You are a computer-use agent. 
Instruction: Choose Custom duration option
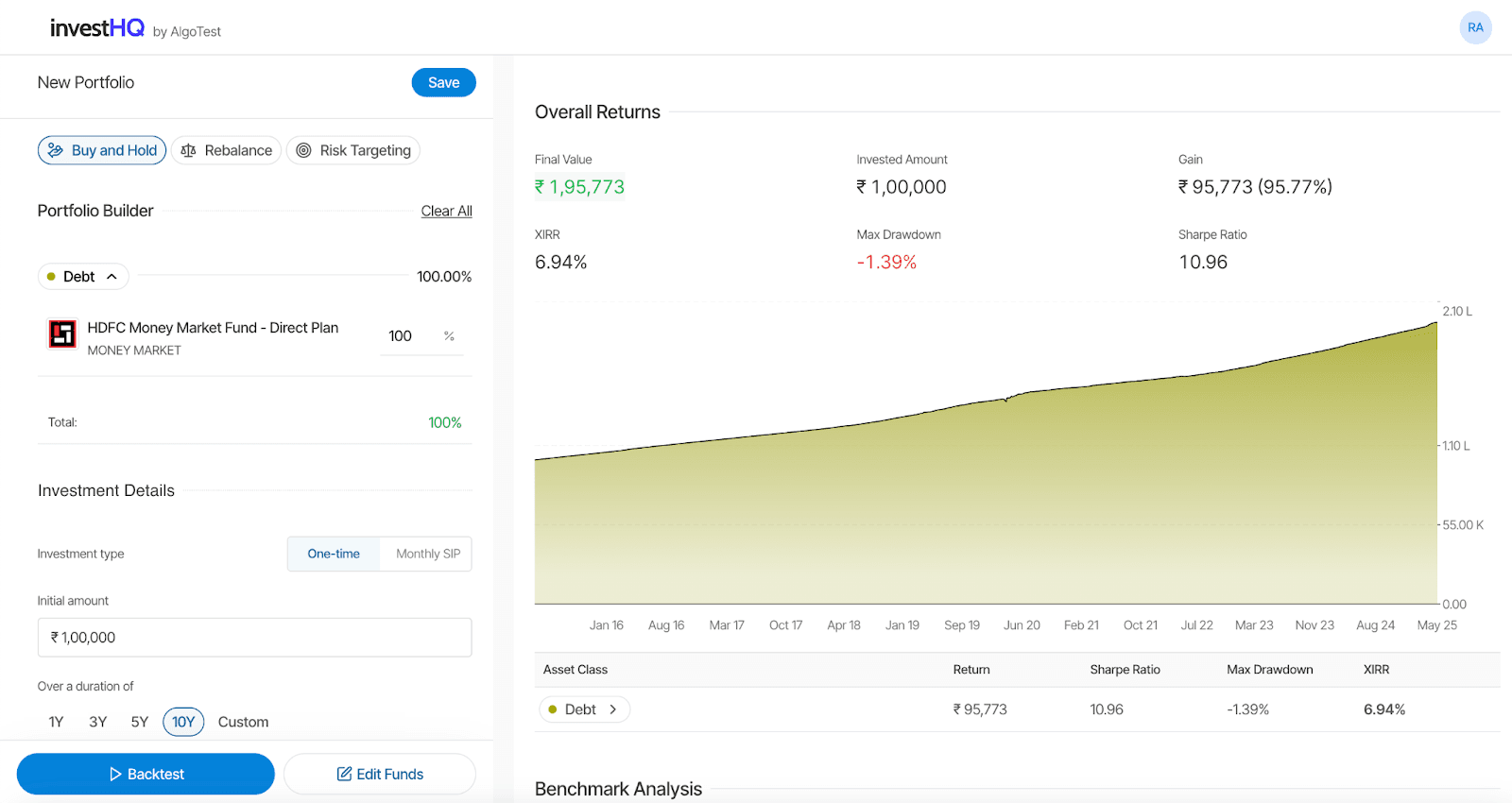243,722
